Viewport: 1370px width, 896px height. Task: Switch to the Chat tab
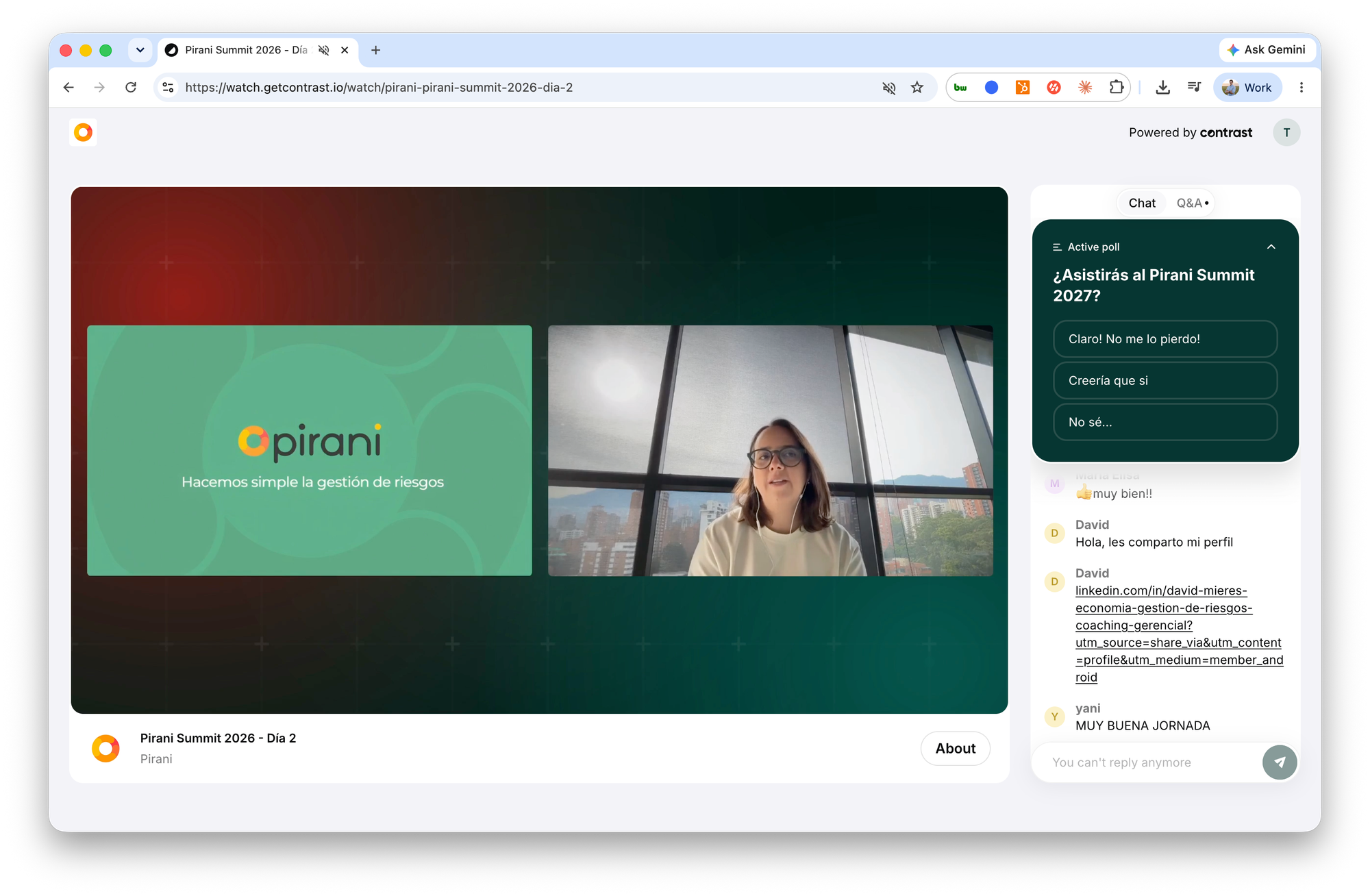click(x=1142, y=203)
